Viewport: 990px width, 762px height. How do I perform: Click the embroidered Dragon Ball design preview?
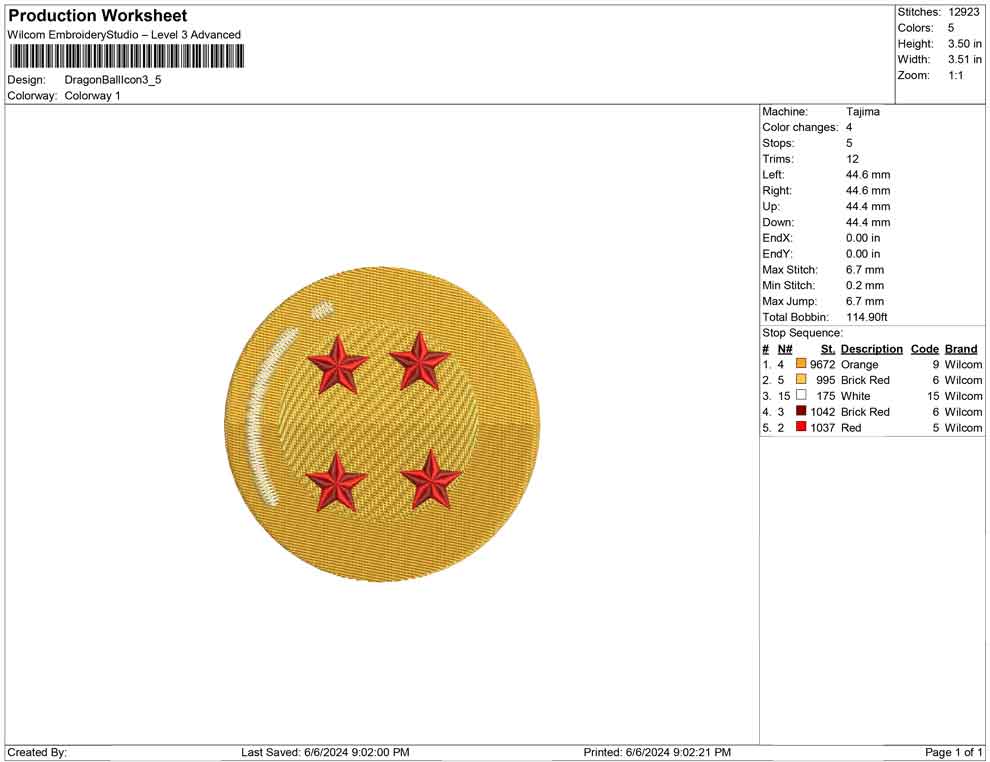(382, 424)
